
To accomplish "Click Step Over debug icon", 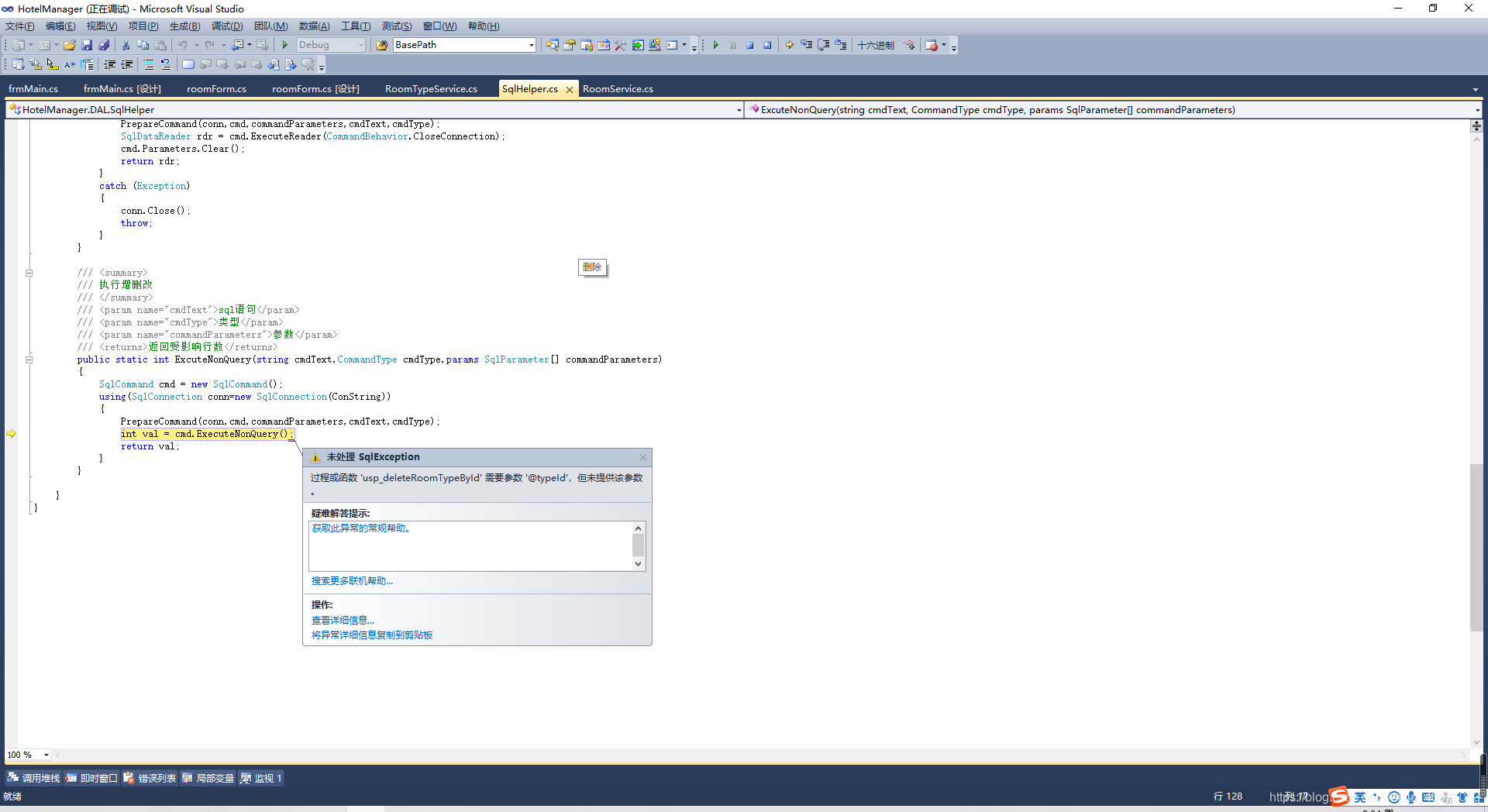I will [824, 46].
